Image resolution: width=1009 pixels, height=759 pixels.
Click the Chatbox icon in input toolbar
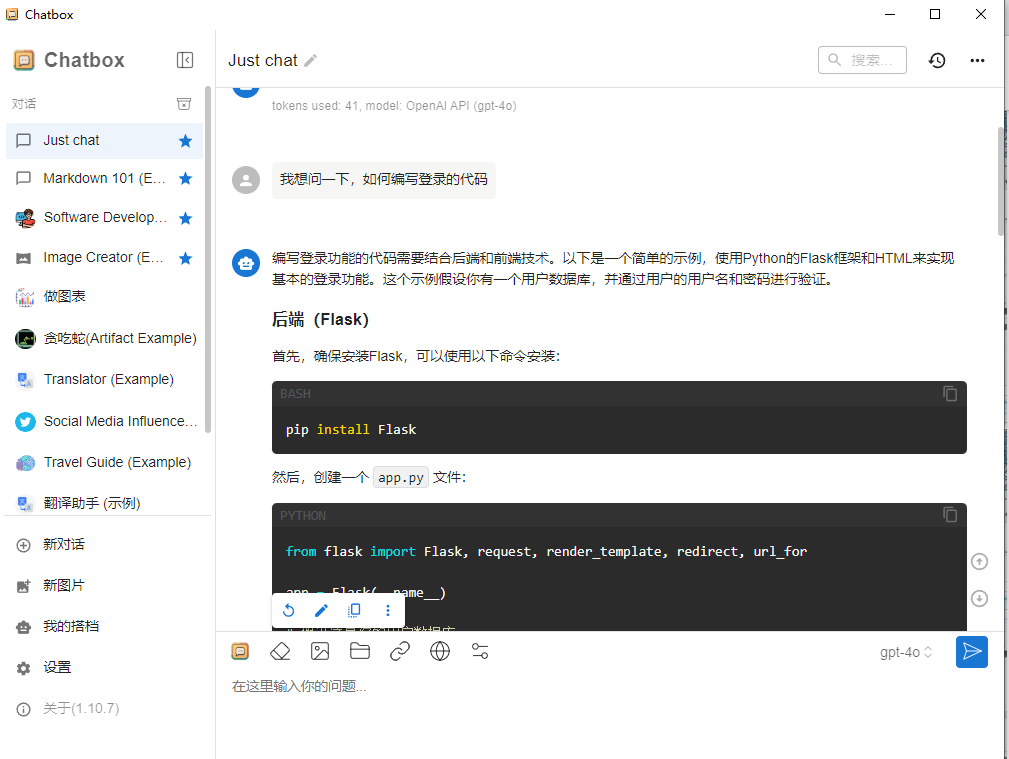[x=240, y=651]
